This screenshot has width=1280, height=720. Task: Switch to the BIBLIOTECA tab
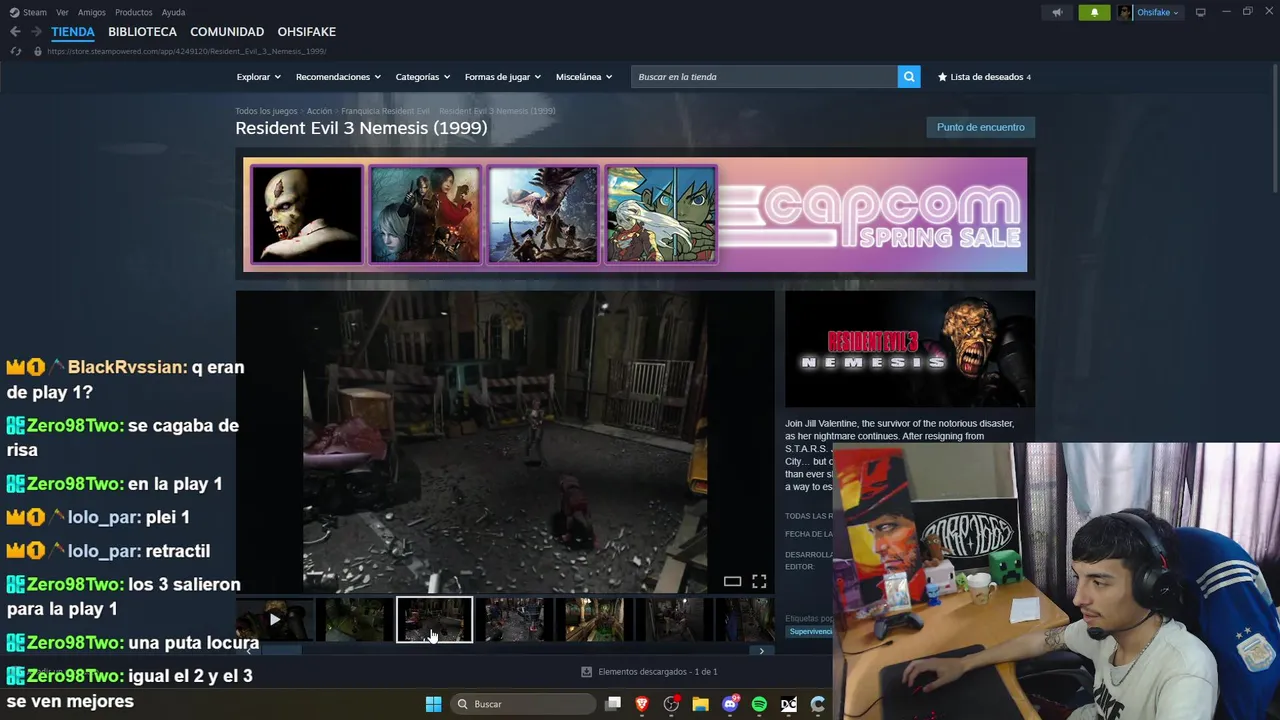click(x=142, y=32)
